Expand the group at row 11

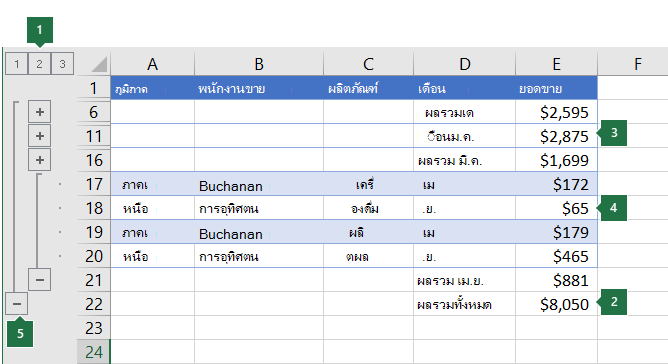click(x=40, y=136)
